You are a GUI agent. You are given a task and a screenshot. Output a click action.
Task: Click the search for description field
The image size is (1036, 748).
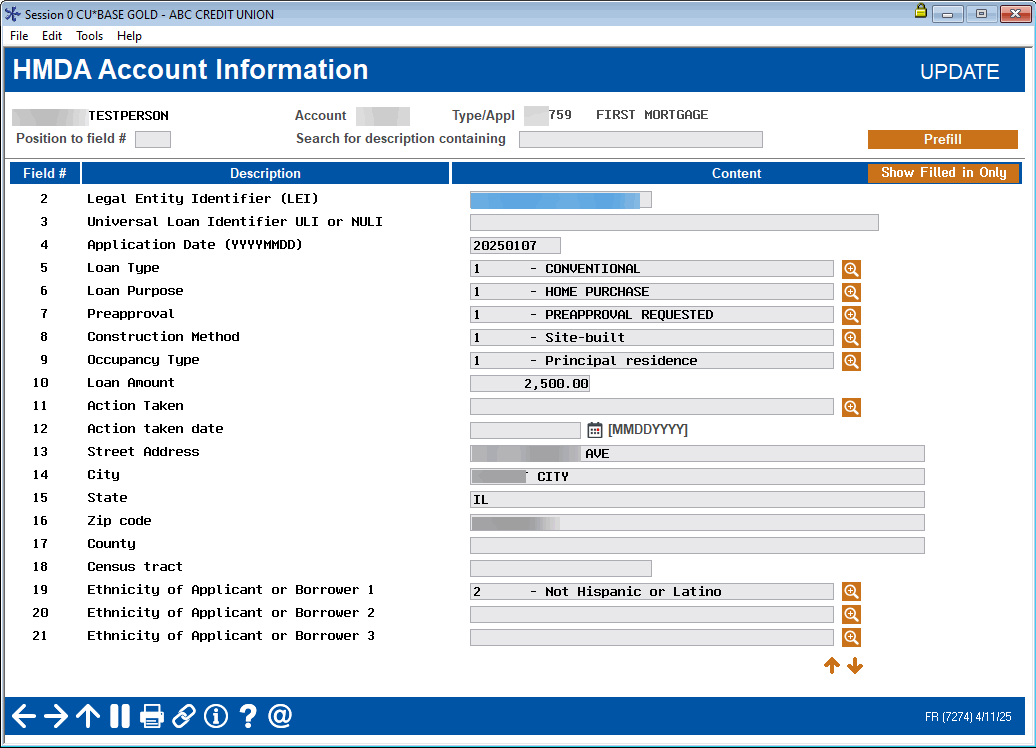tap(640, 139)
